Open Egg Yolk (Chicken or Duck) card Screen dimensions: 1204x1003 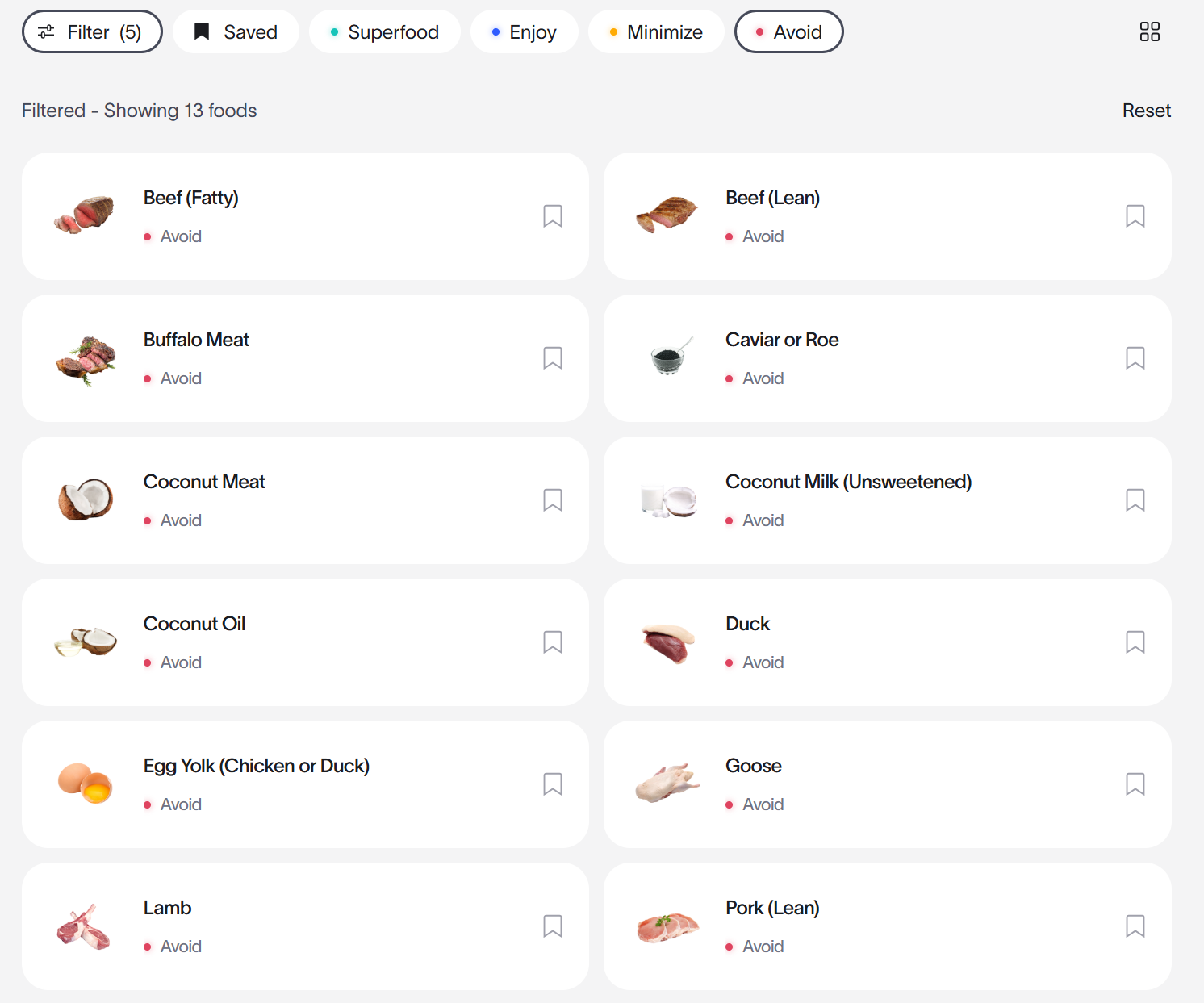tap(305, 784)
